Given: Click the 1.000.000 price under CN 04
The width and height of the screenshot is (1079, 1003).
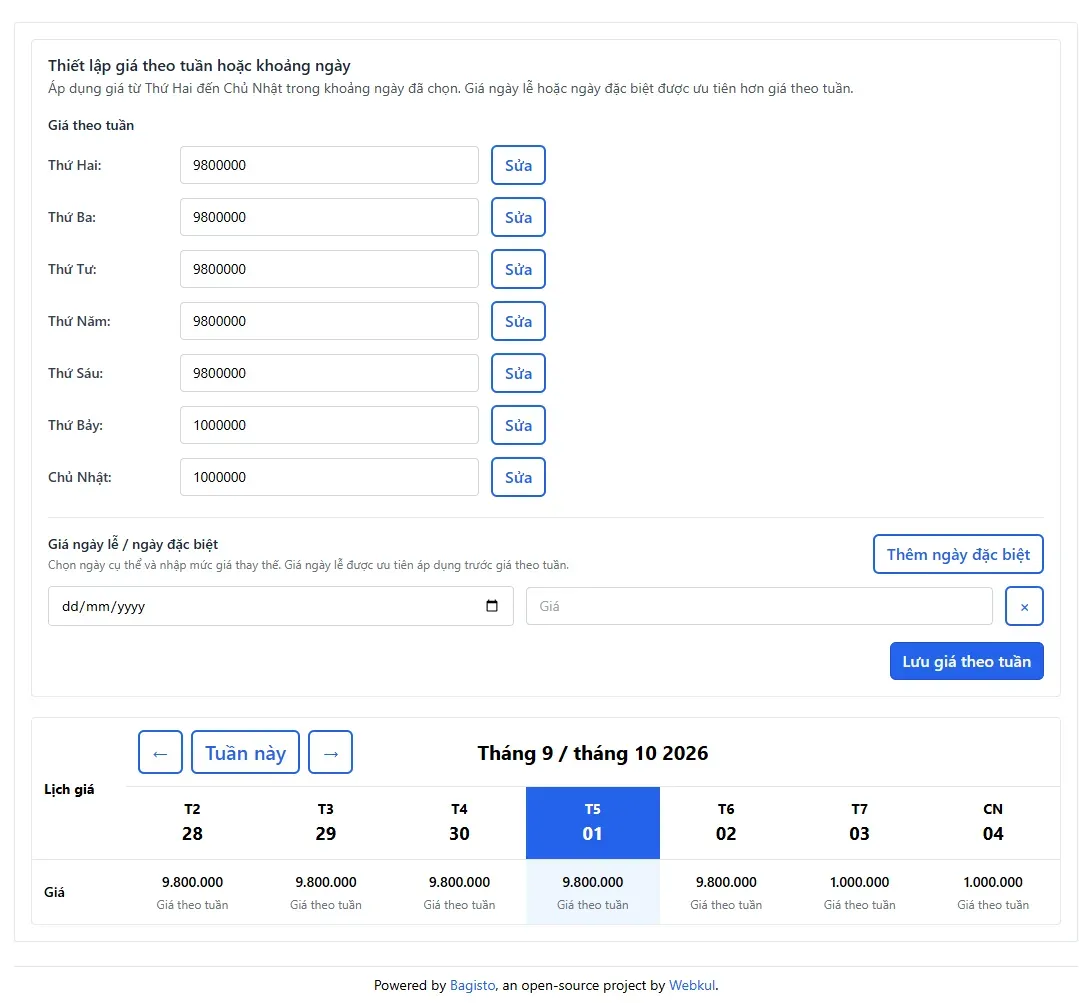Looking at the screenshot, I should [993, 882].
